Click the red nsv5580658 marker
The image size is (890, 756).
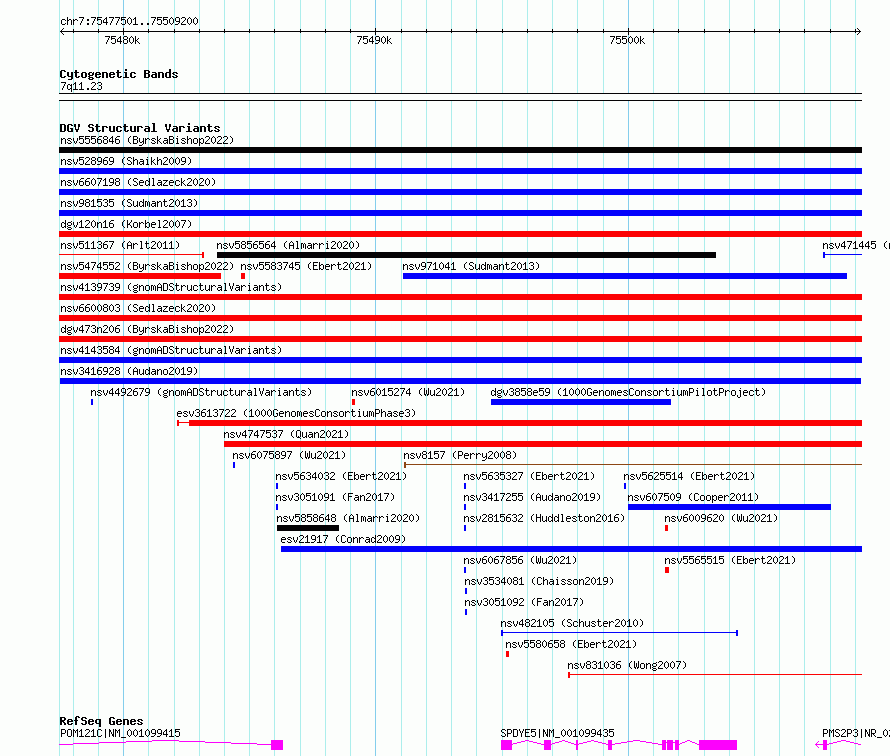[507, 654]
